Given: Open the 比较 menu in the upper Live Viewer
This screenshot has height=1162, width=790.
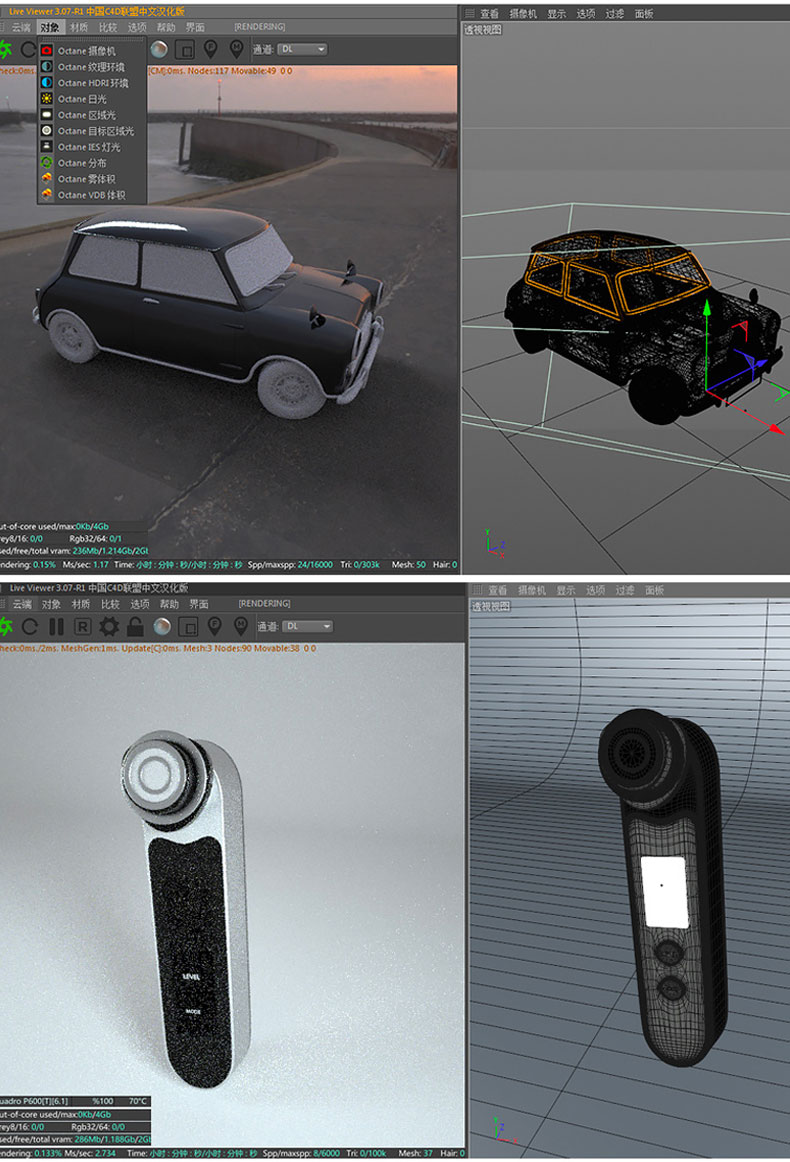Looking at the screenshot, I should pyautogui.click(x=108, y=27).
